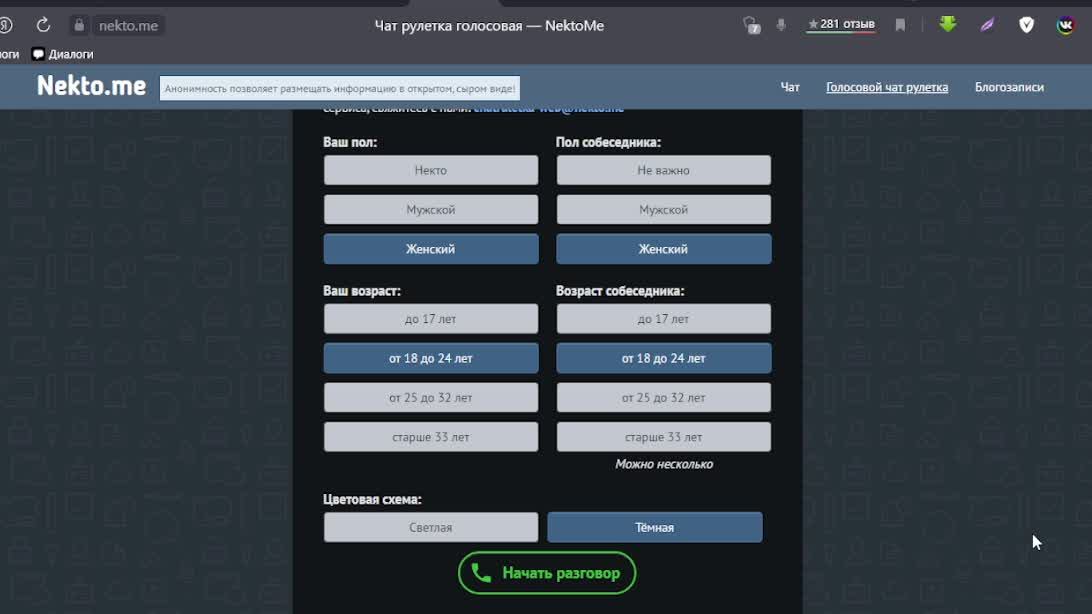The width and height of the screenshot is (1092, 614).
Task: Open the VK extension icon
Action: pos(1066,25)
